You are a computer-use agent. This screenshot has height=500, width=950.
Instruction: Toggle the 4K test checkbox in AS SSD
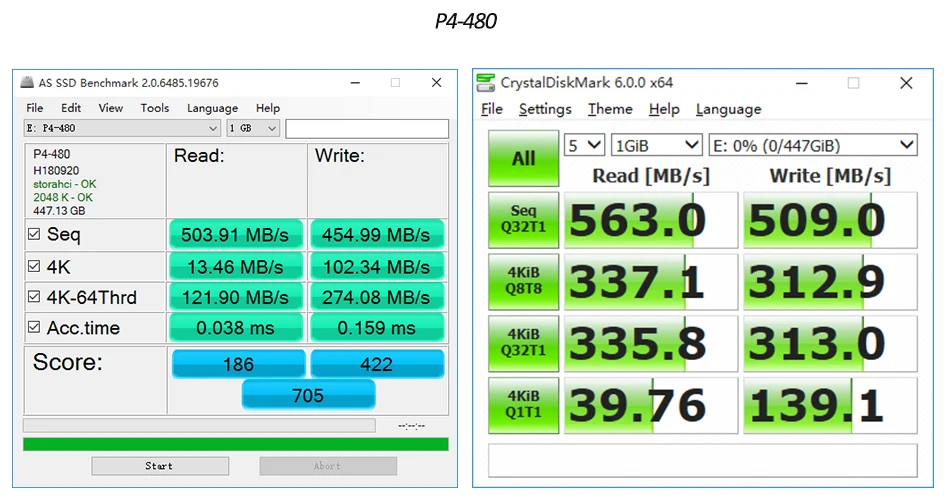click(34, 266)
